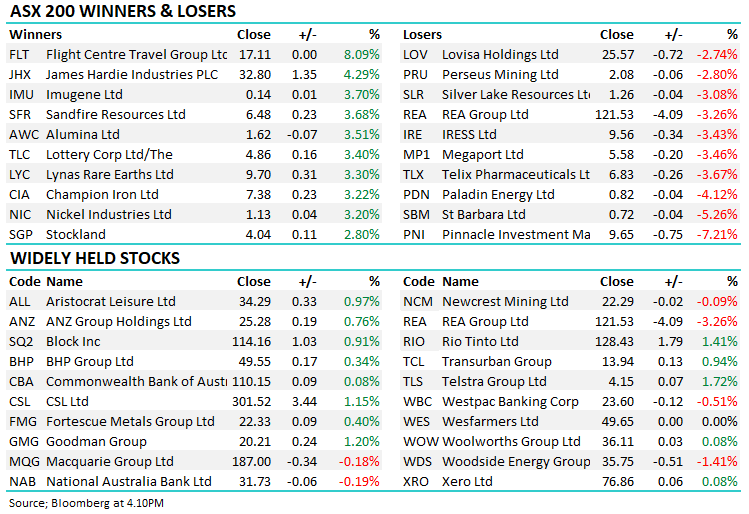The width and height of the screenshot is (749, 514).
Task: Click the Losers column header
Action: (422, 35)
